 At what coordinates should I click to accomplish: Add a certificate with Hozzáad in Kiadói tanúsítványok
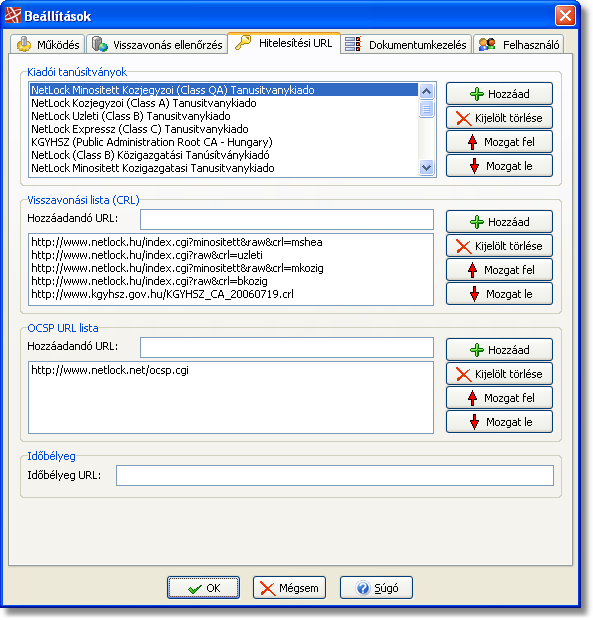coord(499,94)
